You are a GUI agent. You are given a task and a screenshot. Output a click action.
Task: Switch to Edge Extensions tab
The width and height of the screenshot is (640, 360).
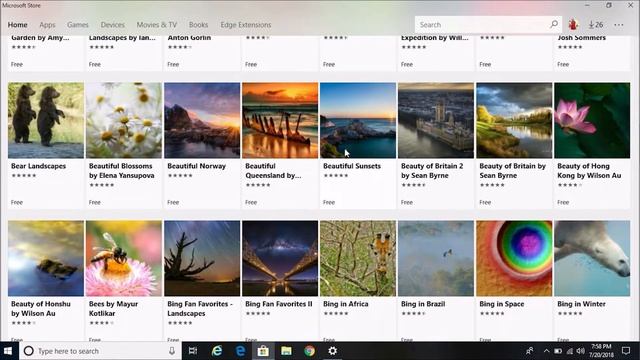(246, 25)
